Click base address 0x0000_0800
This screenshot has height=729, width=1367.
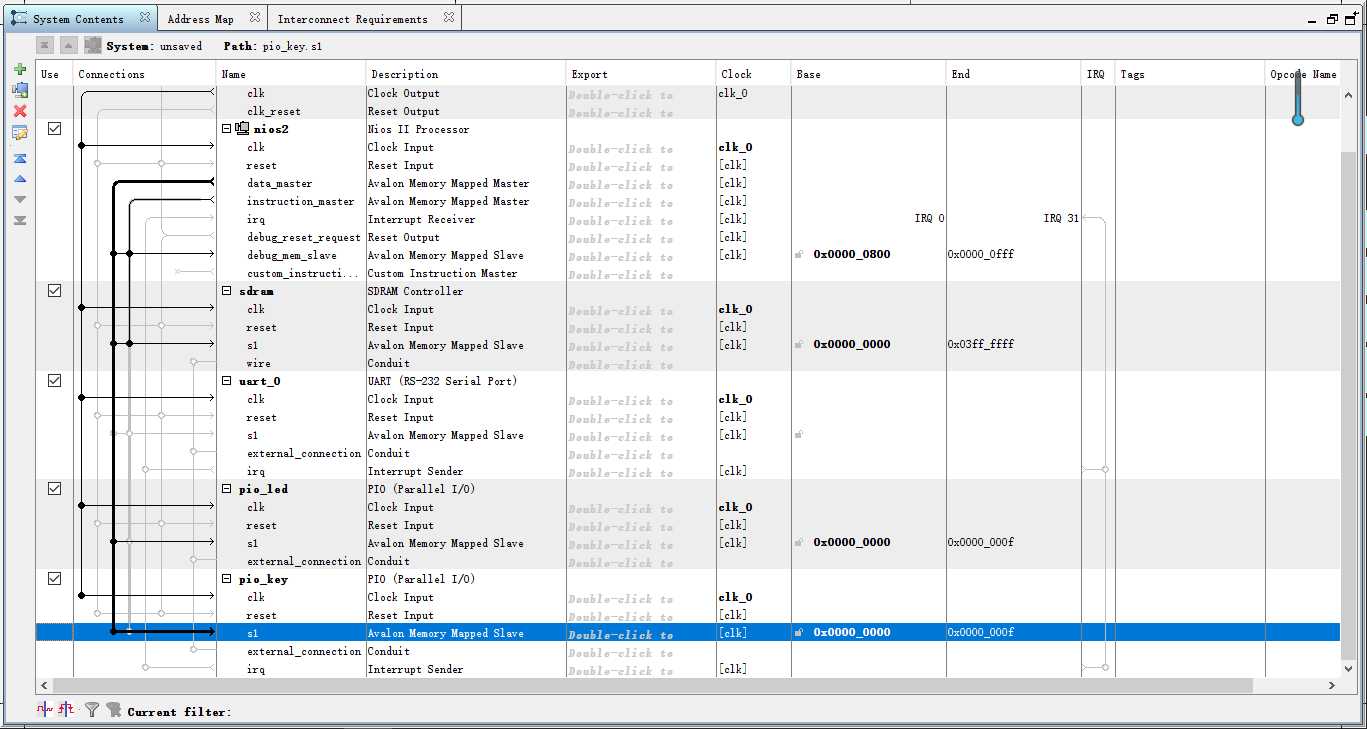852,255
